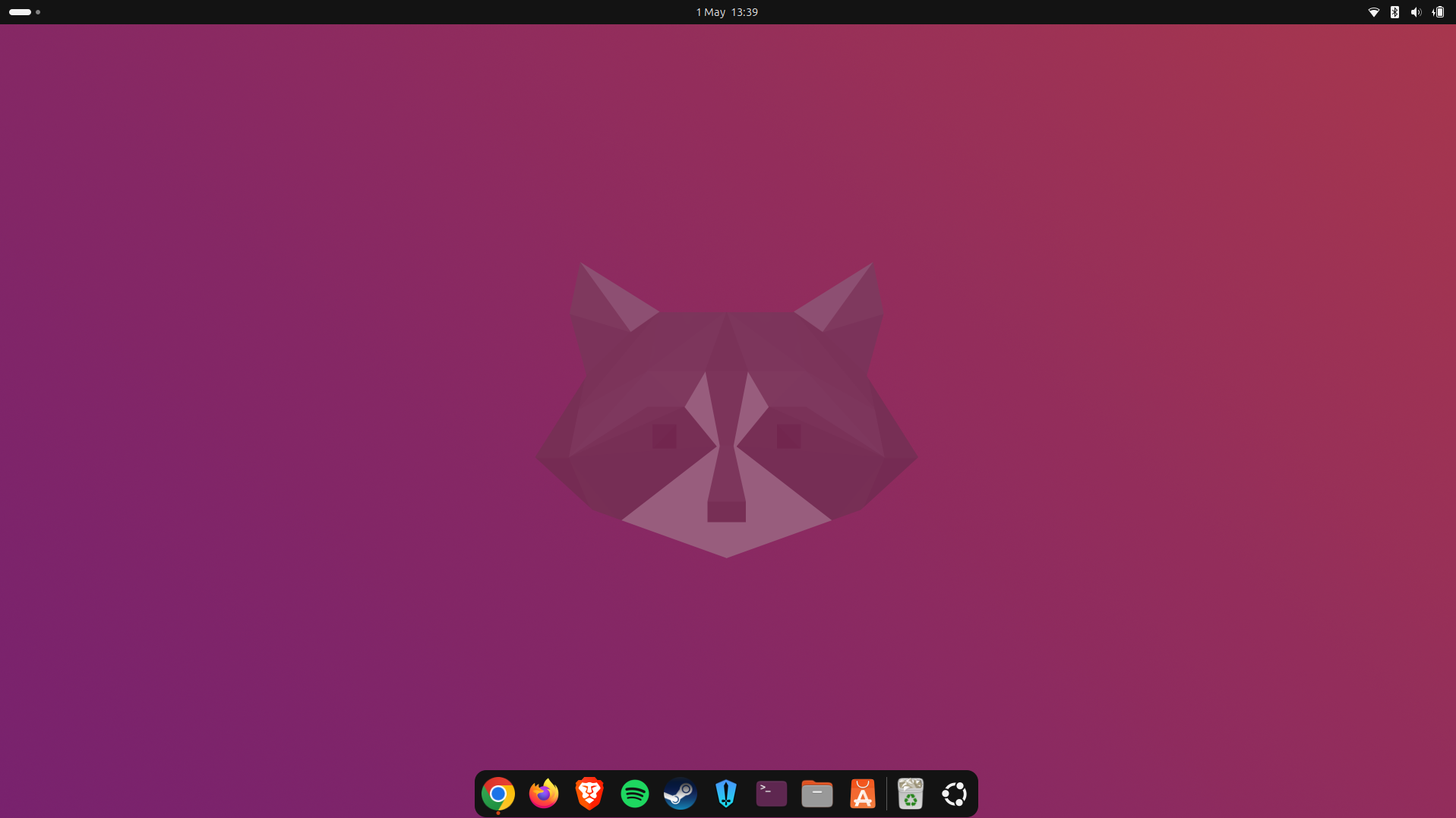This screenshot has width=1456, height=818.
Task: Open the Files manager in dock
Action: click(817, 794)
